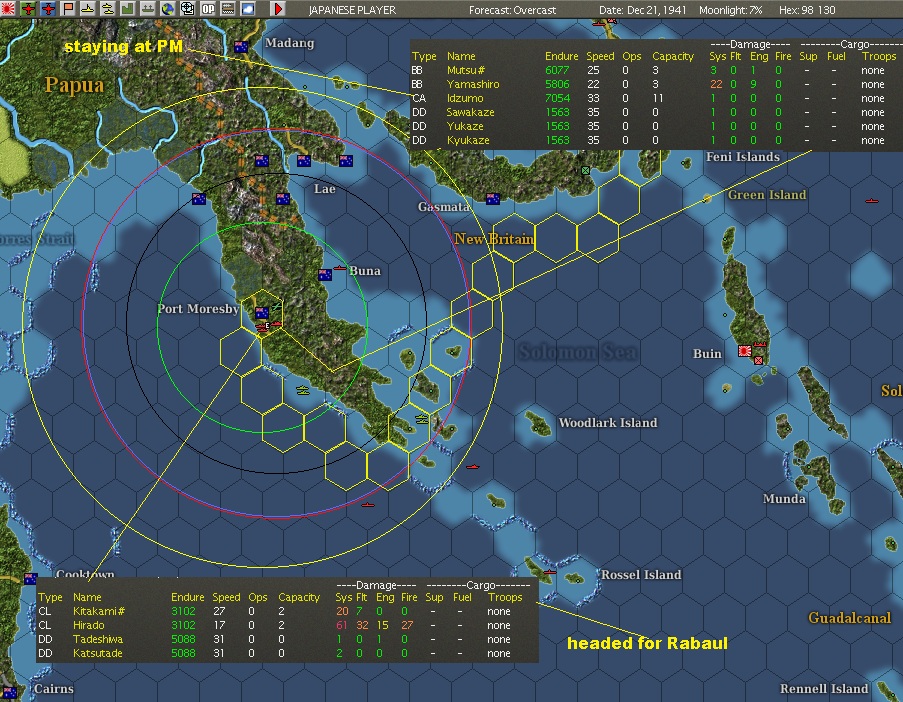Select the DD Yukaze ship name
903x702 pixels.
click(465, 126)
